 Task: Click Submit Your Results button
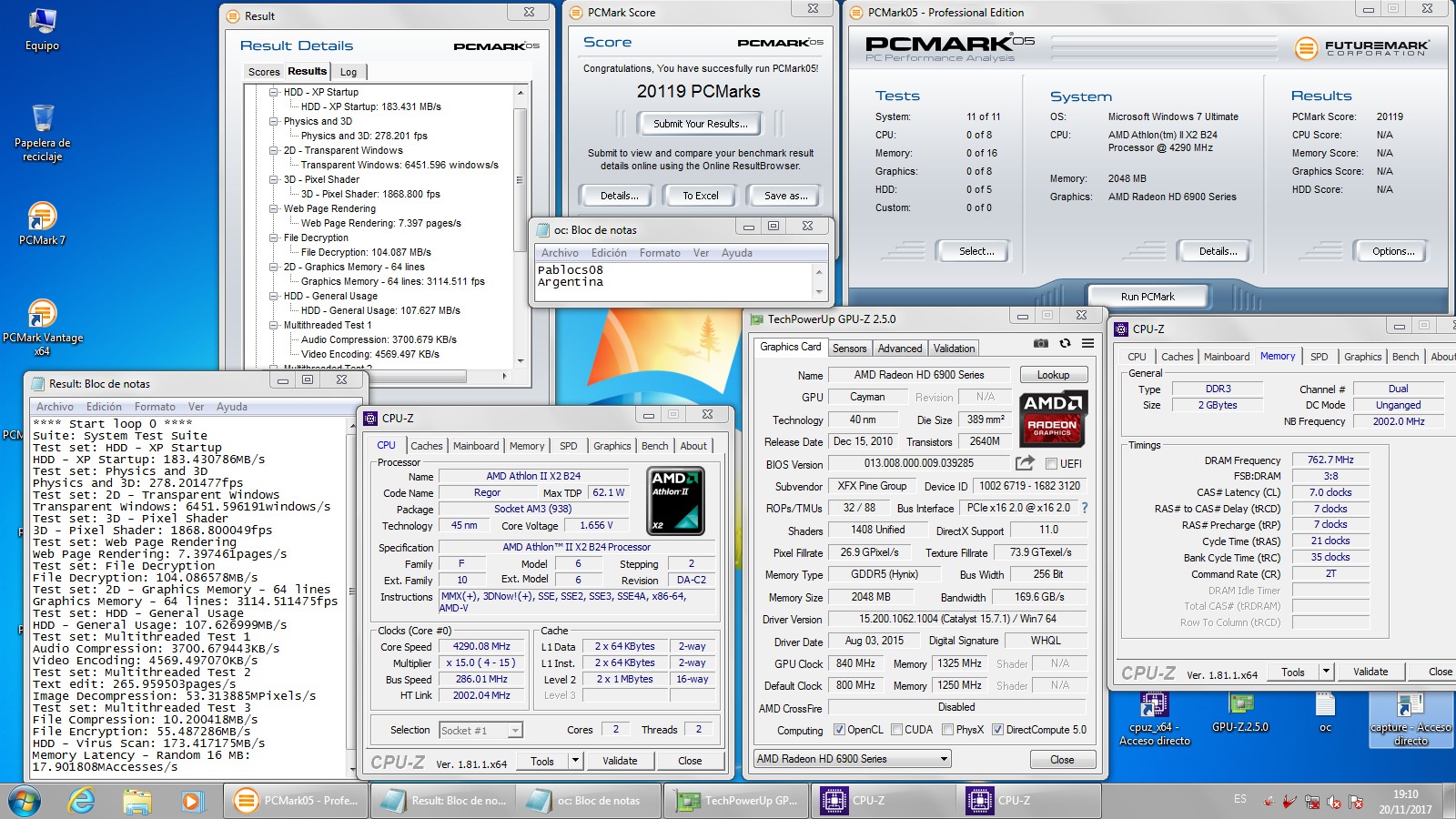[x=700, y=124]
